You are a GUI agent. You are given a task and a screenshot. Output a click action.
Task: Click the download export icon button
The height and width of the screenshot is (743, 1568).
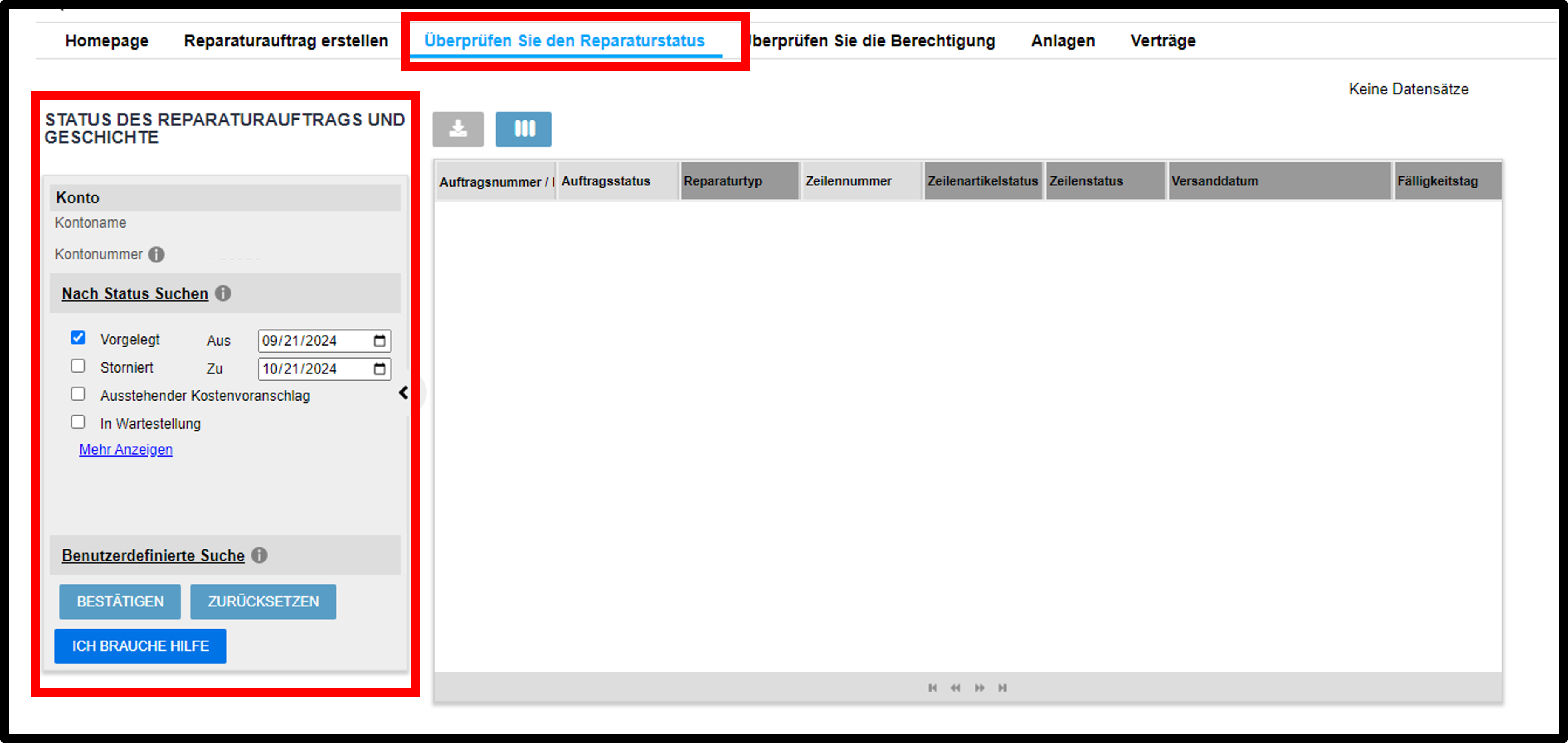pos(458,129)
